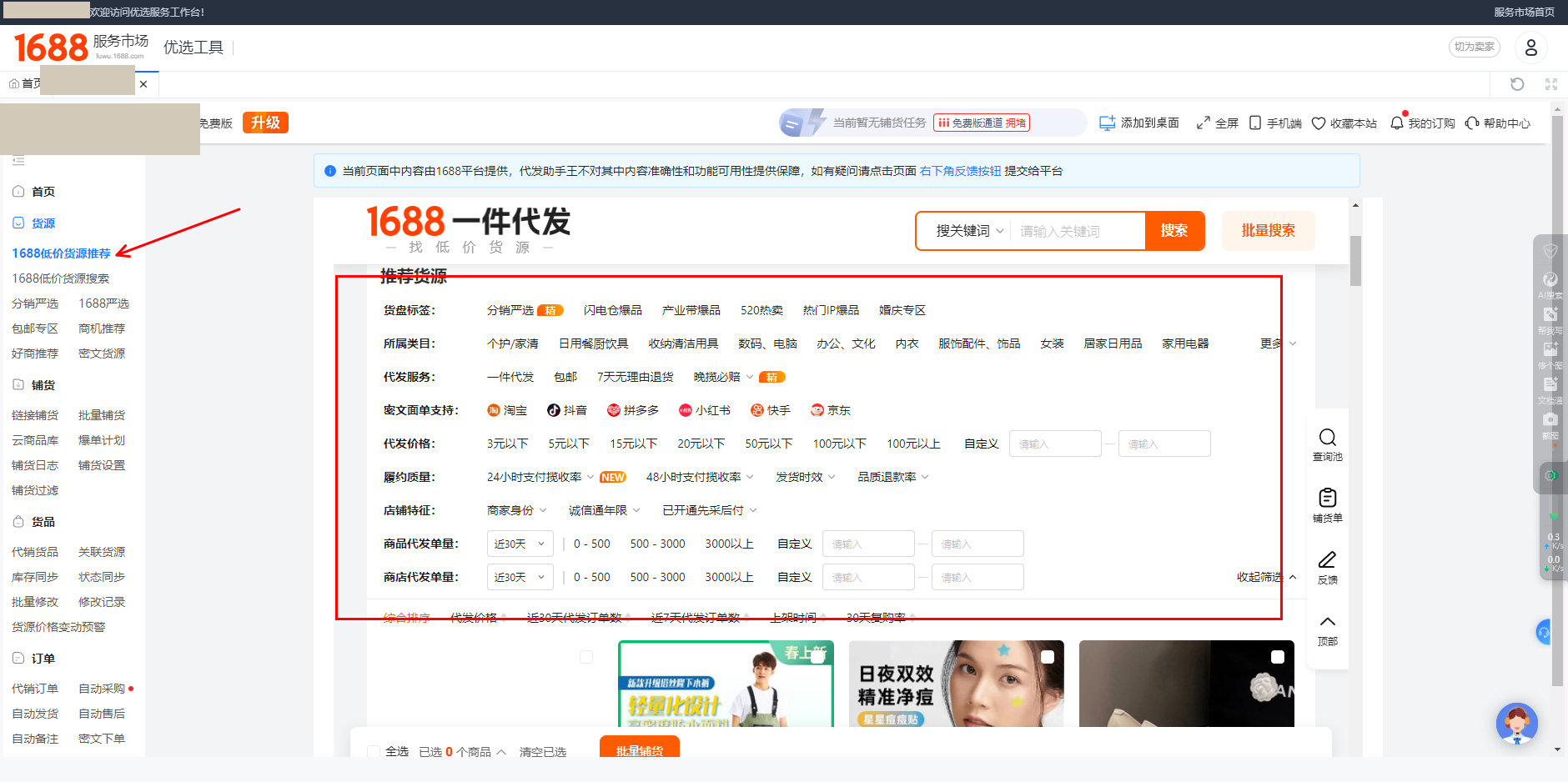
Task: Sort by 代发价格 tab
Action: [478, 618]
